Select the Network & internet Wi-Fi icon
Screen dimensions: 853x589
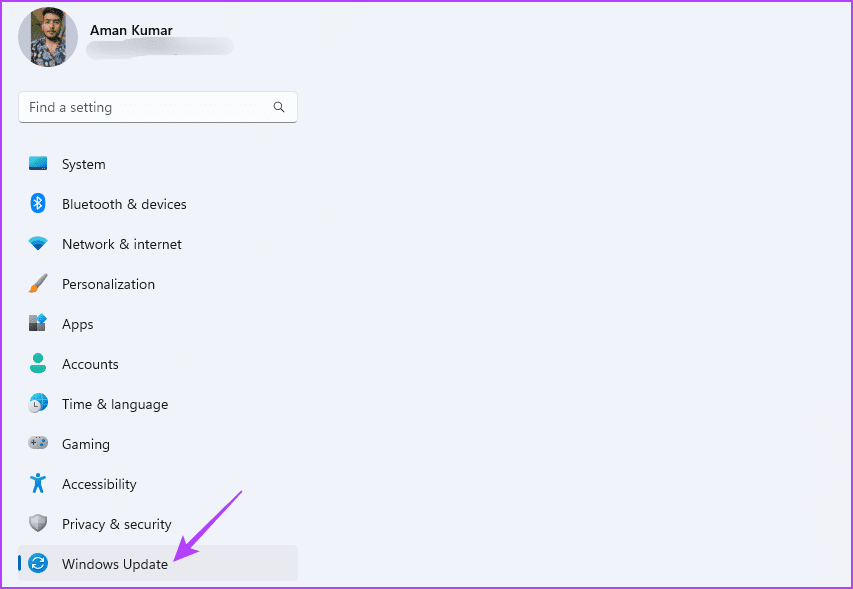37,243
